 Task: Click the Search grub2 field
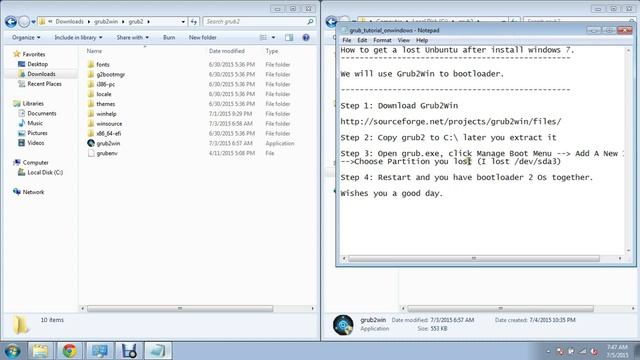pos(259,22)
